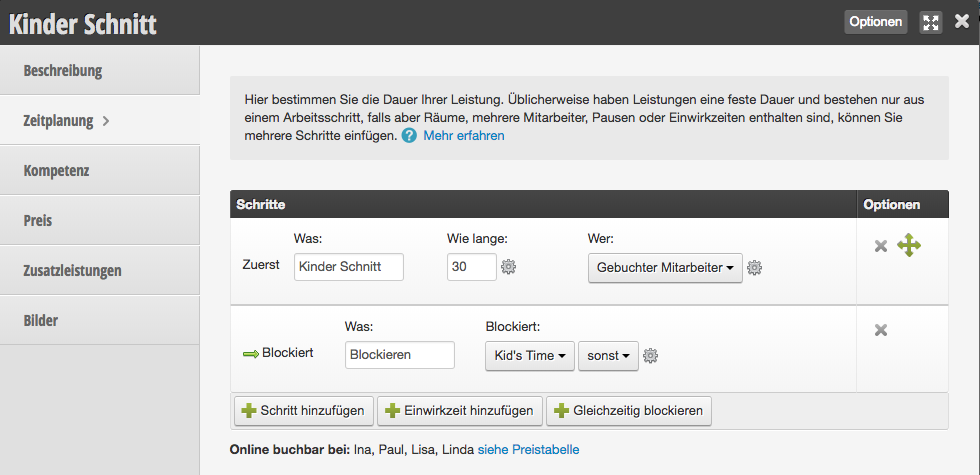Close the Kinder Schnitt dialog

pos(962,22)
